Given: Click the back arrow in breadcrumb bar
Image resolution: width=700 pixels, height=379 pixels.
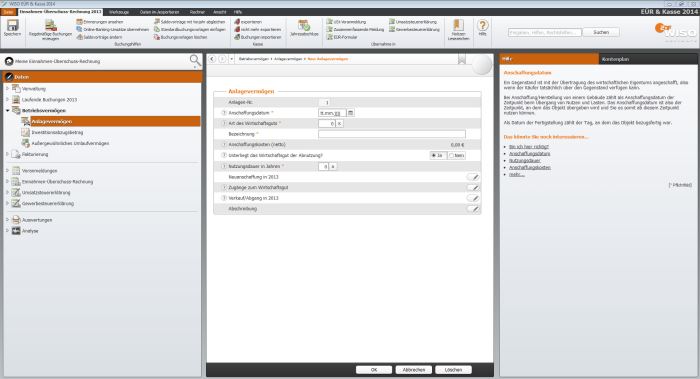Looking at the screenshot, I should click(x=212, y=59).
